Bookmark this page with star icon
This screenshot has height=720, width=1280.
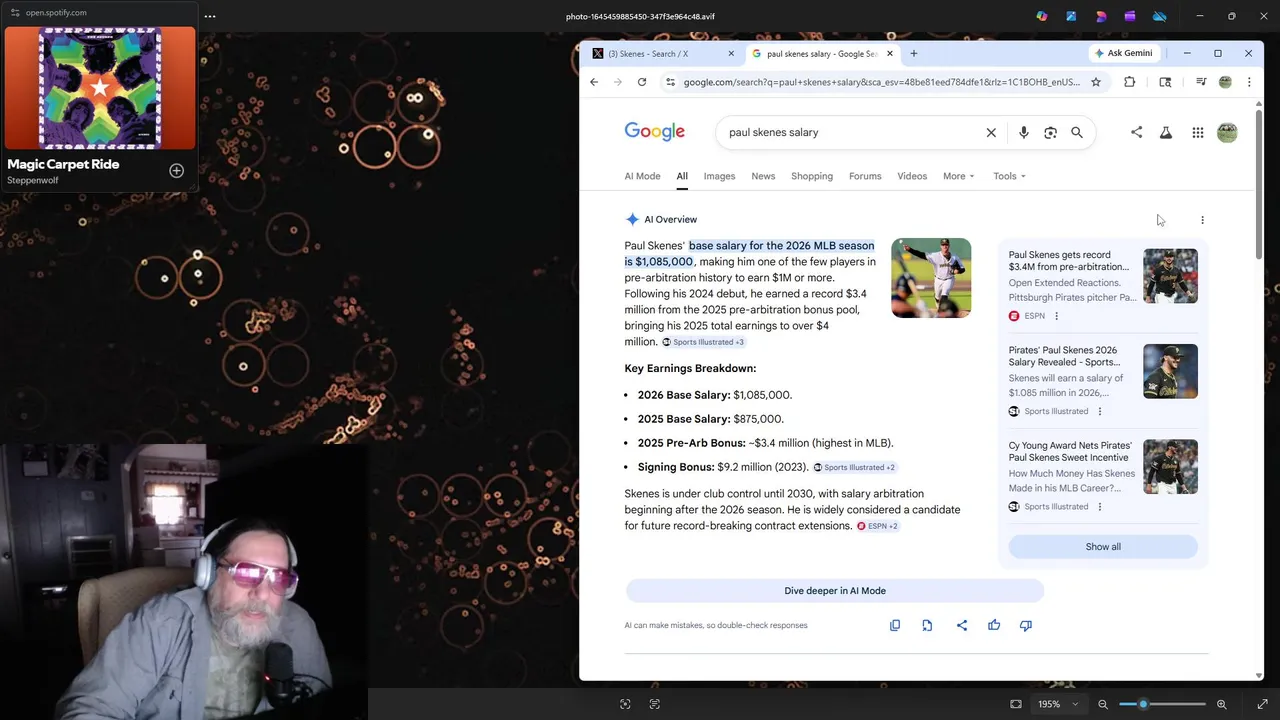[1096, 82]
